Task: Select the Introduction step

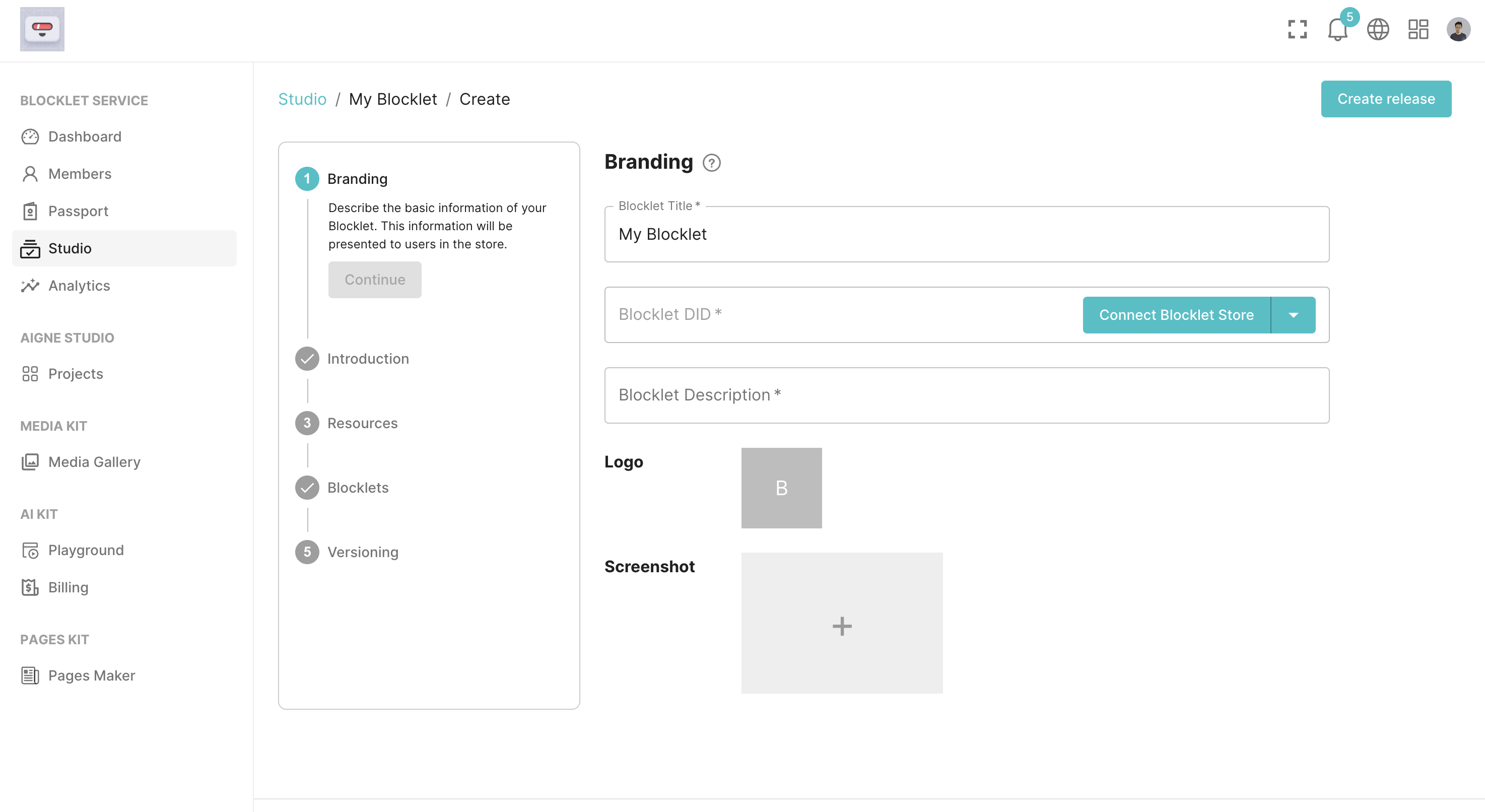Action: click(368, 359)
